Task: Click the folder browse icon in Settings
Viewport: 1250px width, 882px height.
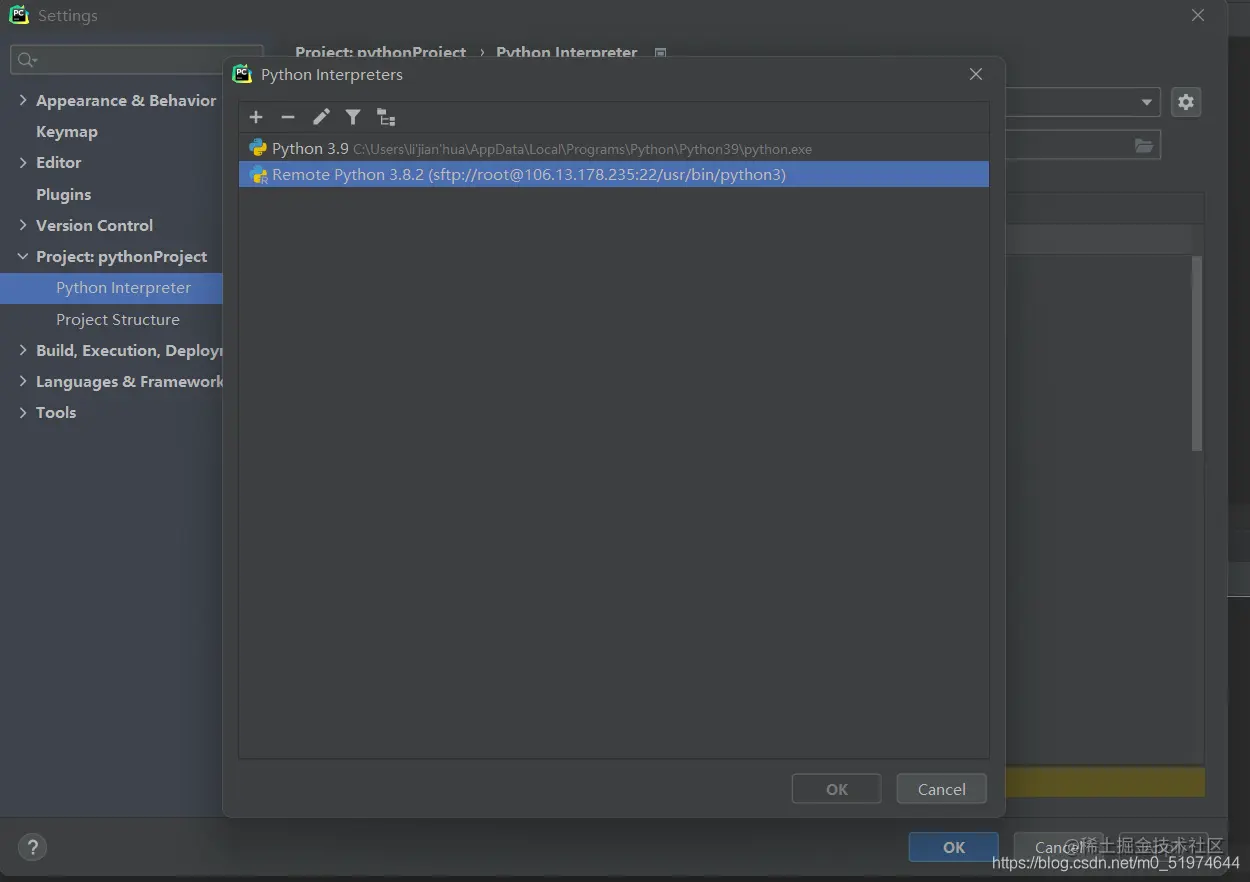Action: (x=1144, y=145)
